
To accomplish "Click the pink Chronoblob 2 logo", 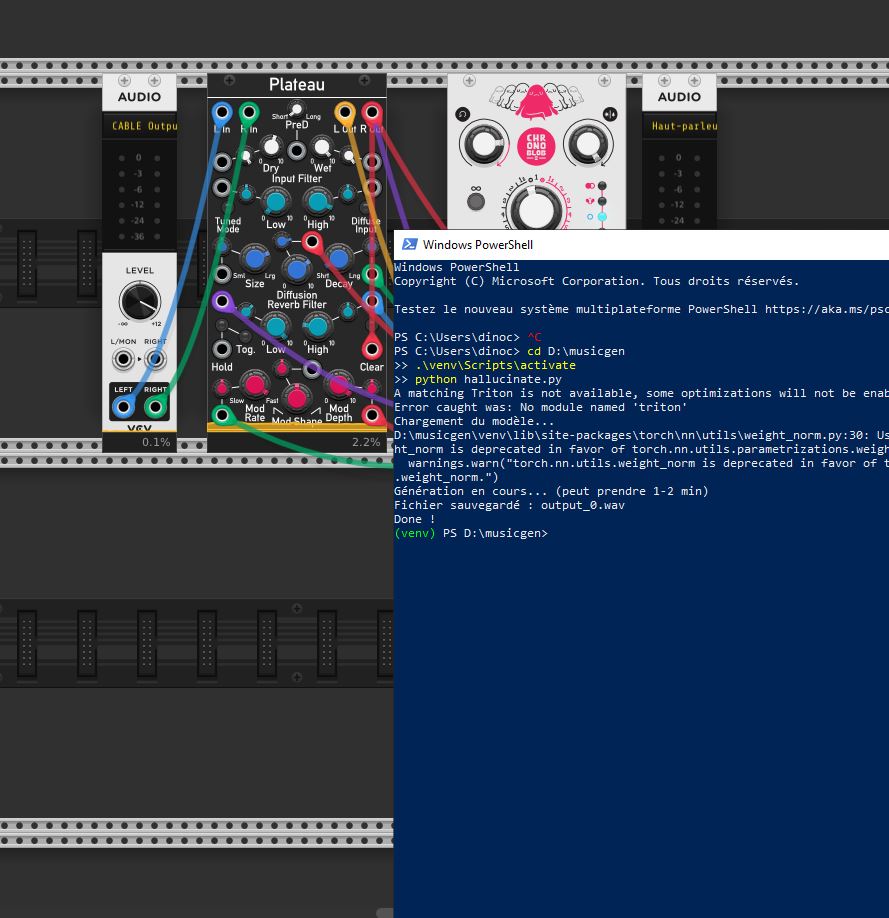I will point(536,146).
